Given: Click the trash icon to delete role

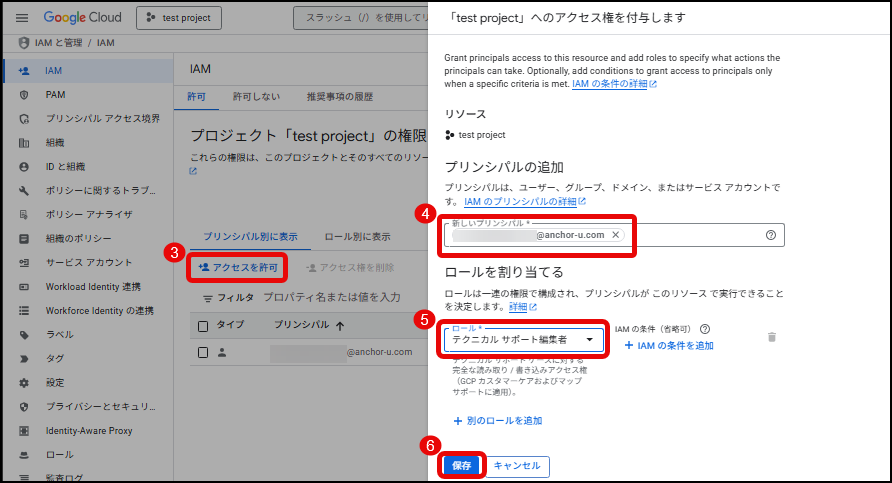Looking at the screenshot, I should [771, 337].
